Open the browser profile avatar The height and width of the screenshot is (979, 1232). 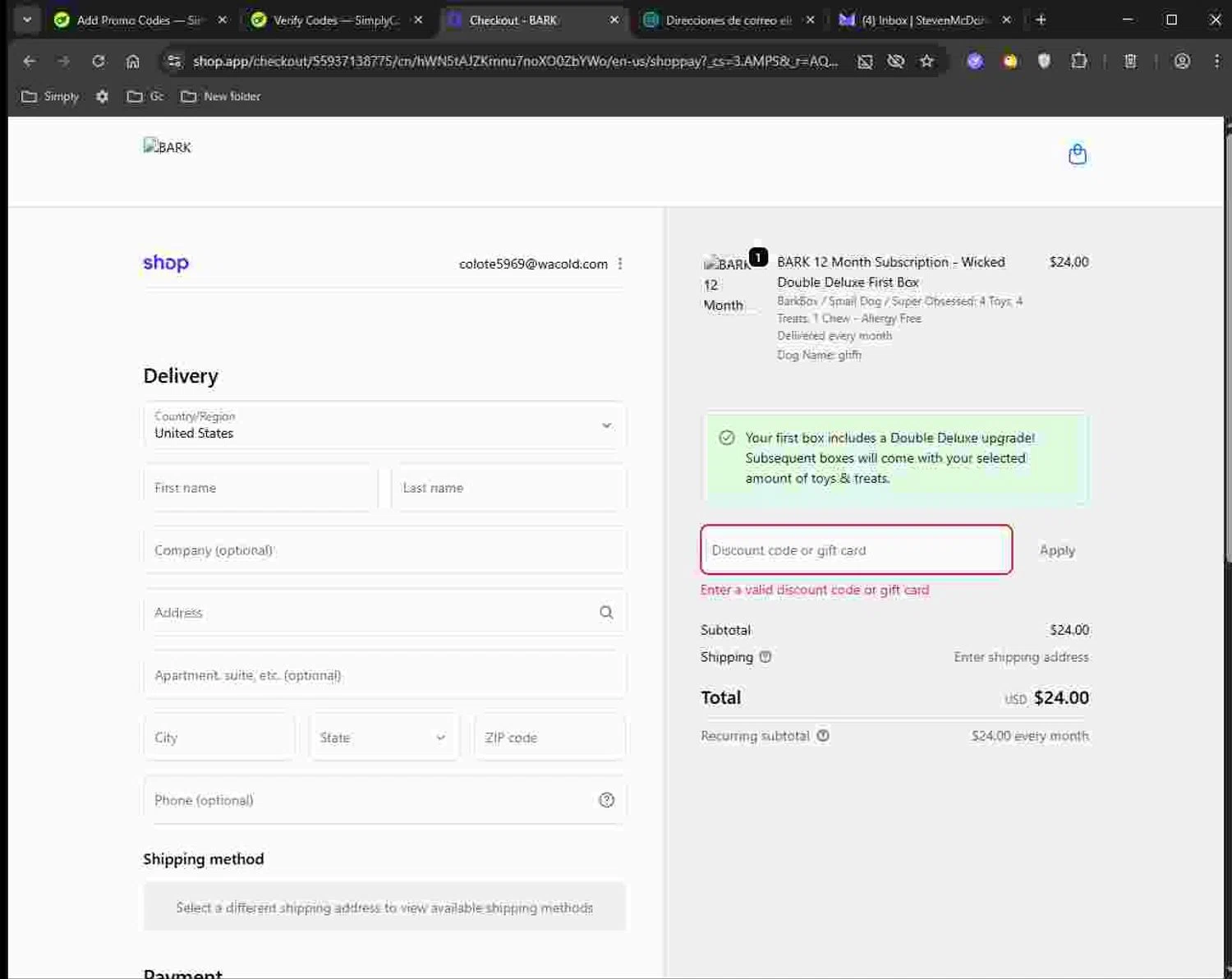coord(1182,61)
